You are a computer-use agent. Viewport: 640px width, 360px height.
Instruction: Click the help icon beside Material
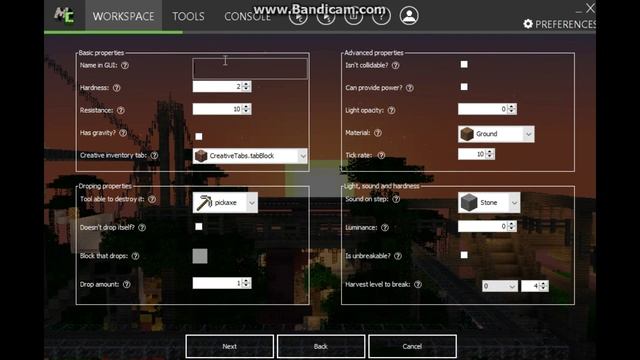pyautogui.click(x=378, y=133)
